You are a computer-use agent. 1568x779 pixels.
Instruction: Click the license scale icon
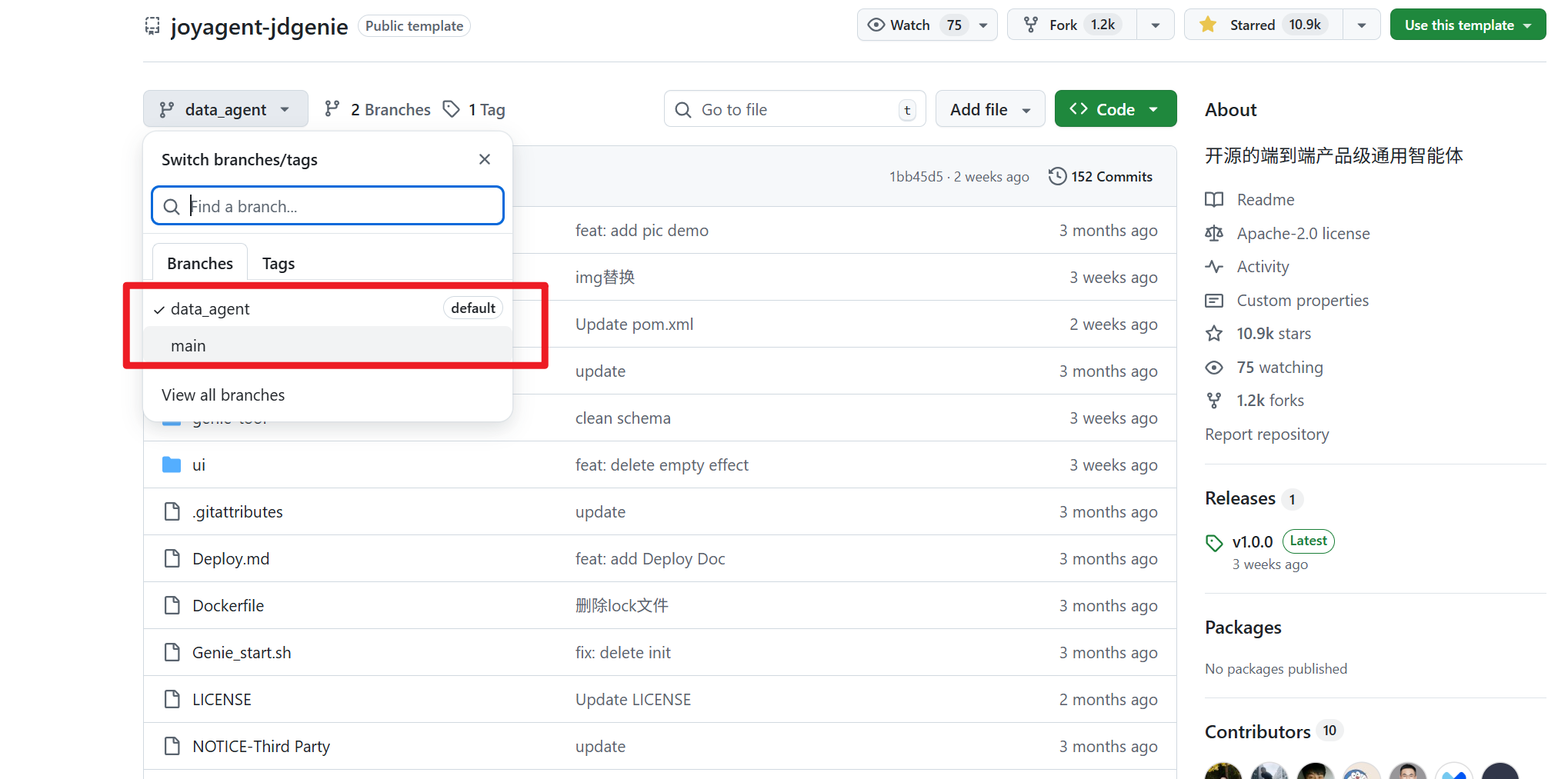point(1214,234)
